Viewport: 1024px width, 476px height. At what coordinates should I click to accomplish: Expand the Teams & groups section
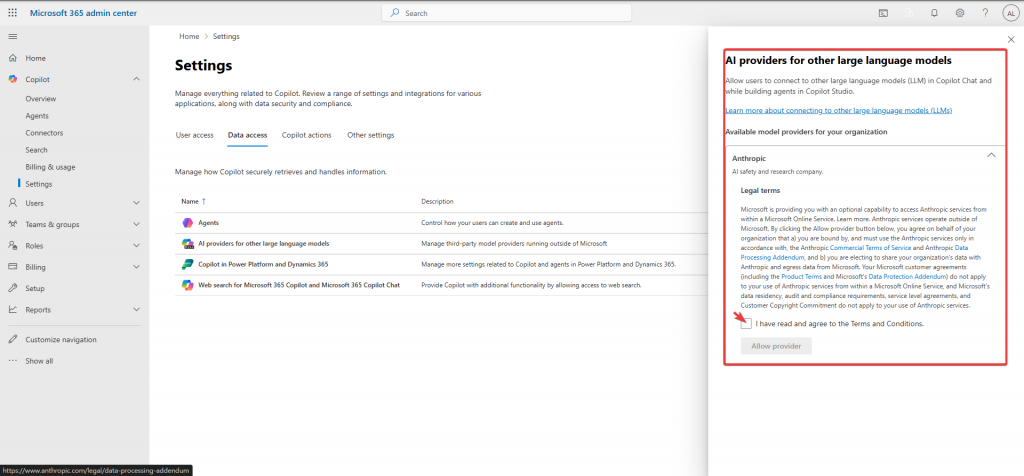coord(136,224)
